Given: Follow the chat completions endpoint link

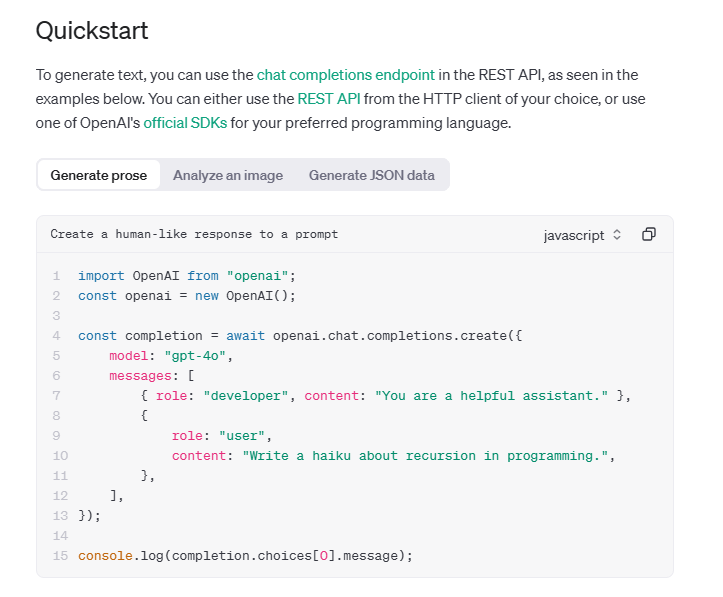Looking at the screenshot, I should pos(345,75).
